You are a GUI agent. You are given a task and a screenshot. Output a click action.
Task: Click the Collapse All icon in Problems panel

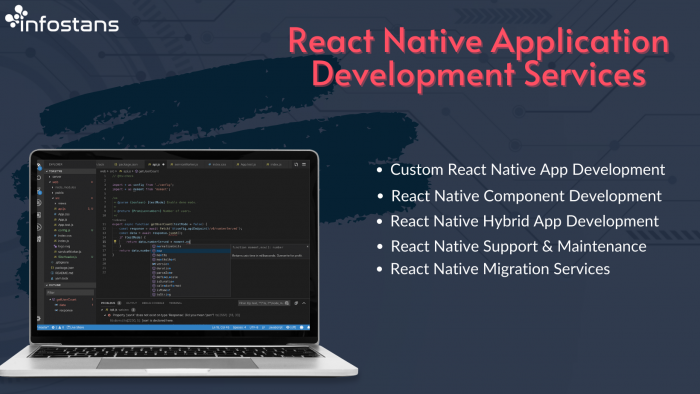tap(296, 303)
